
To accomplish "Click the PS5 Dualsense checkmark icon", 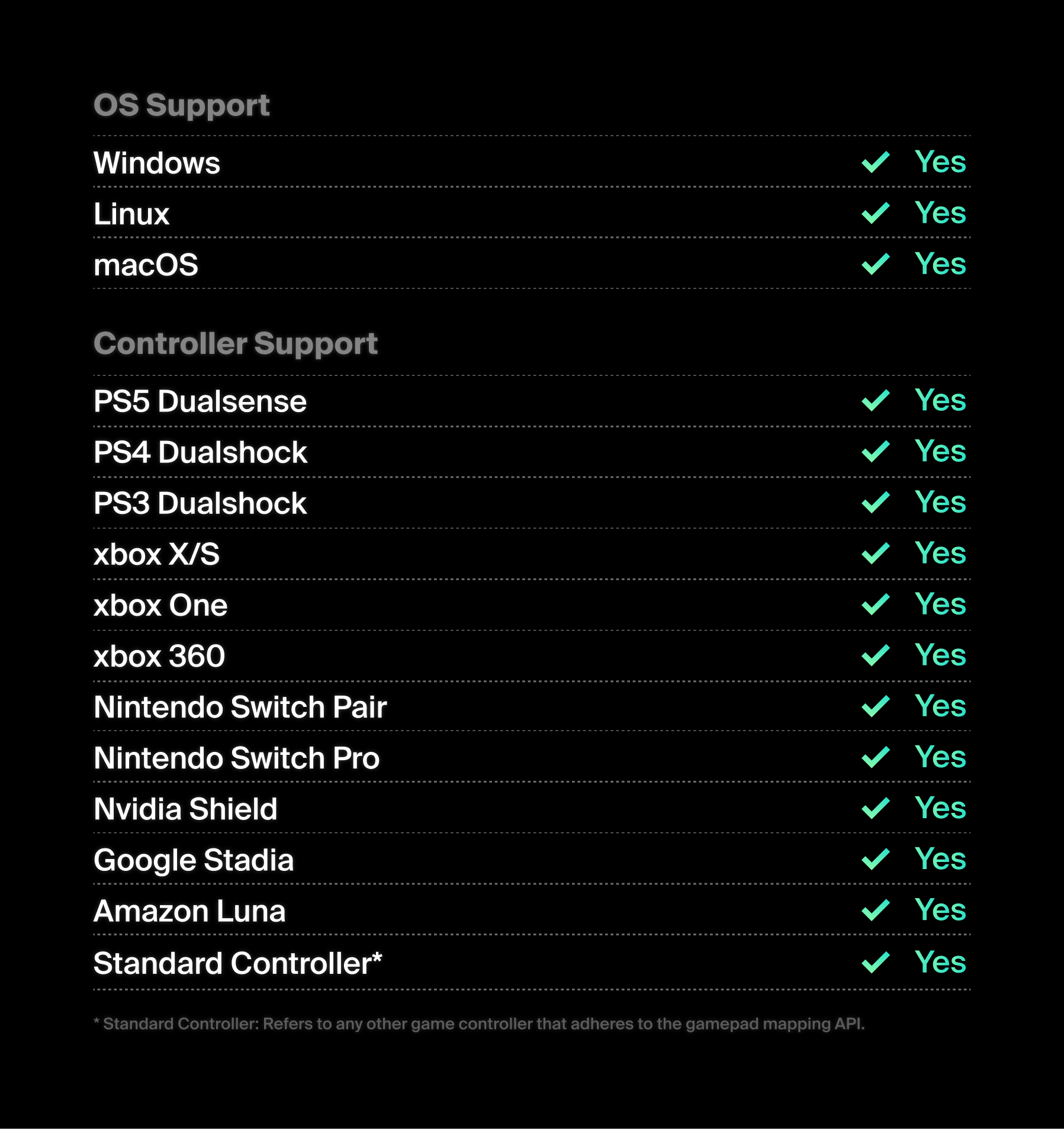I will point(875,401).
